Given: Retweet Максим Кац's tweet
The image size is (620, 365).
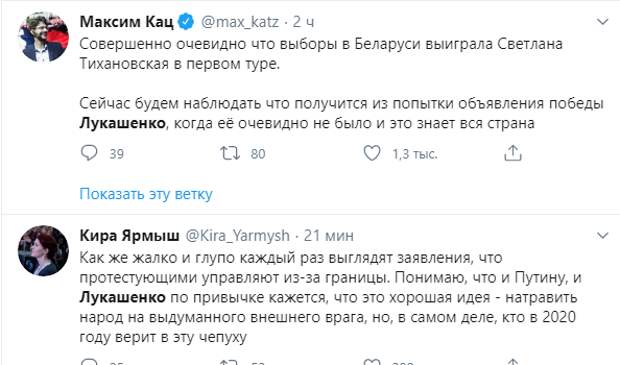Looking at the screenshot, I should [230, 153].
